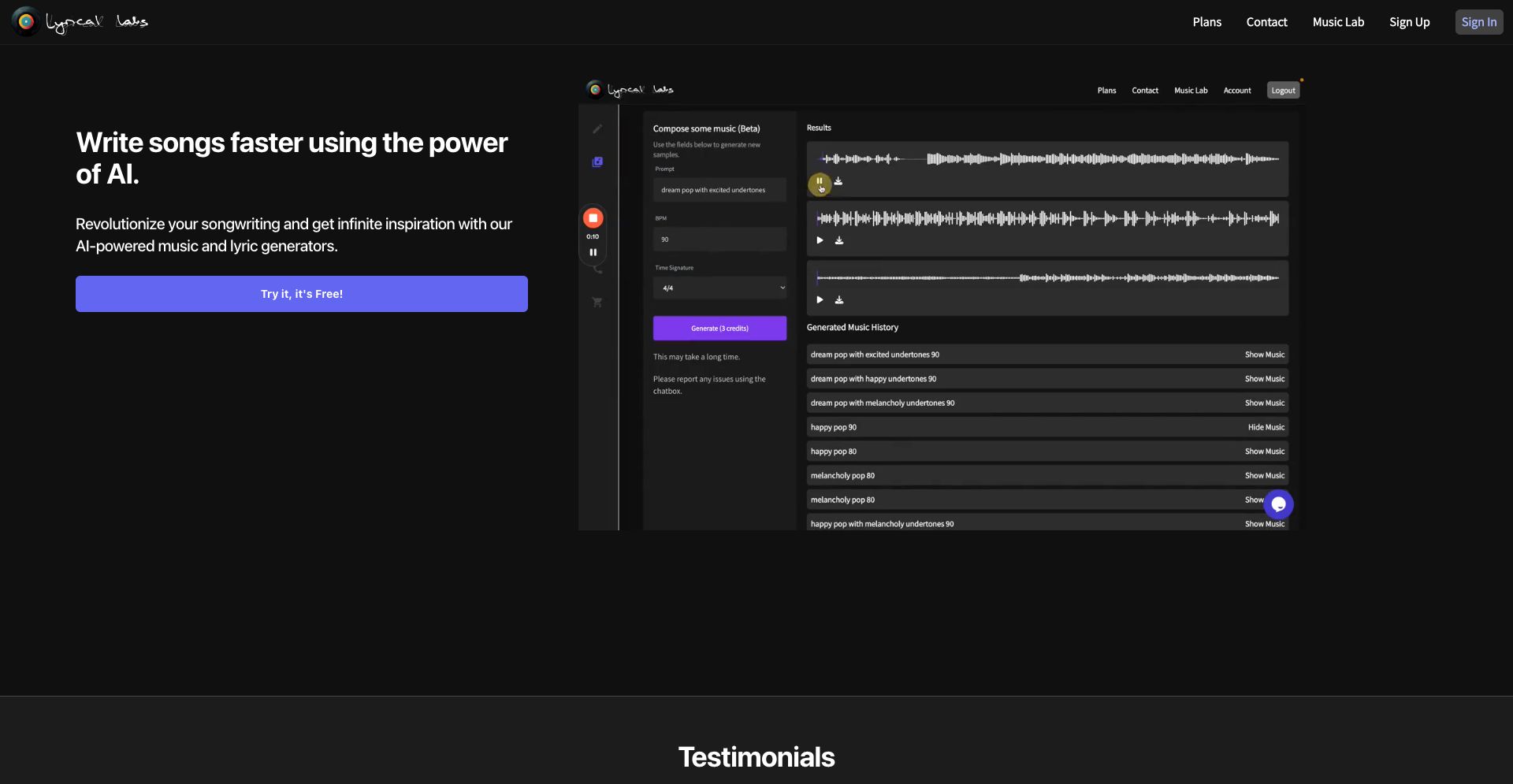Hide music for happy pop 90

click(x=1266, y=427)
